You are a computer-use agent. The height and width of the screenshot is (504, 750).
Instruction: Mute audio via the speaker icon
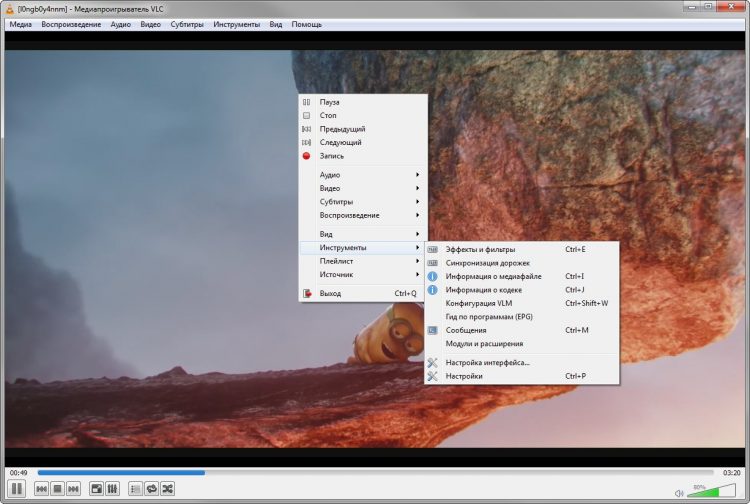(x=679, y=492)
